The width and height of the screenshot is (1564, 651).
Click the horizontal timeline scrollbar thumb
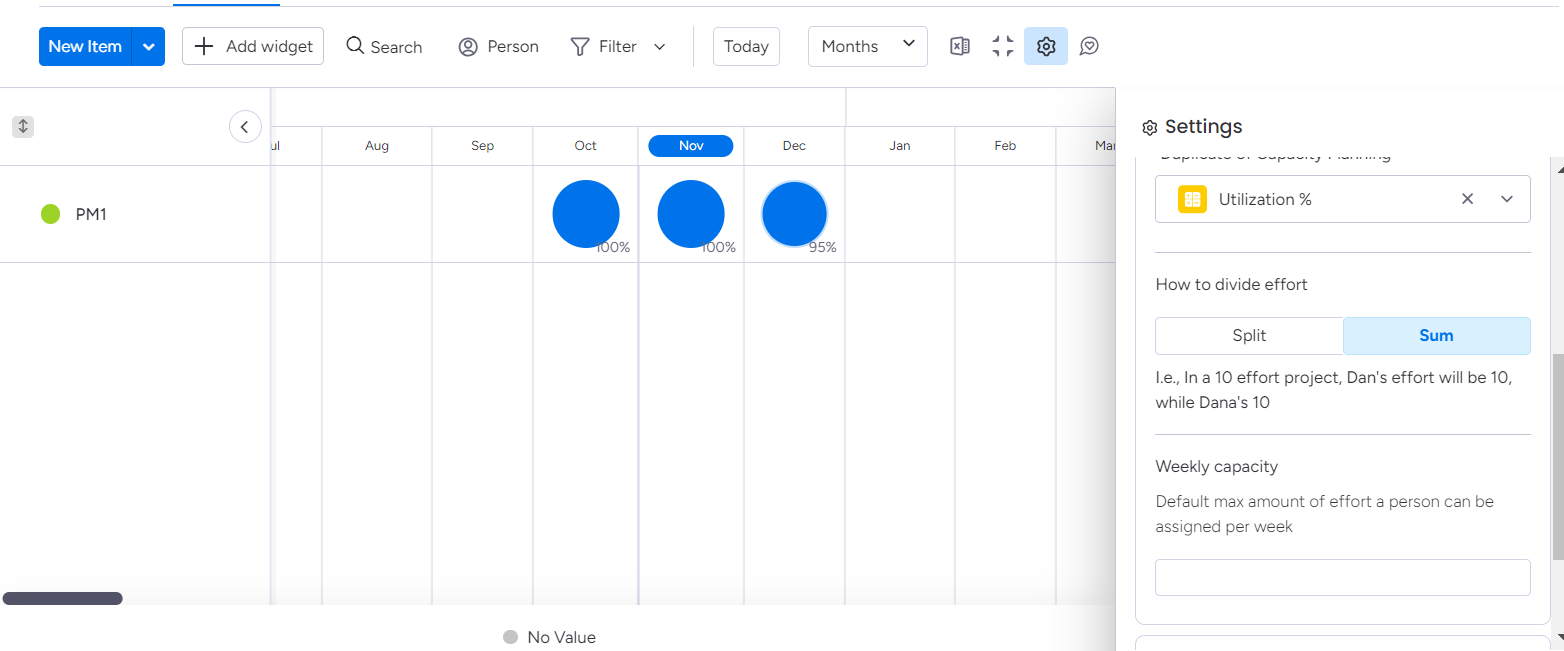coord(62,598)
